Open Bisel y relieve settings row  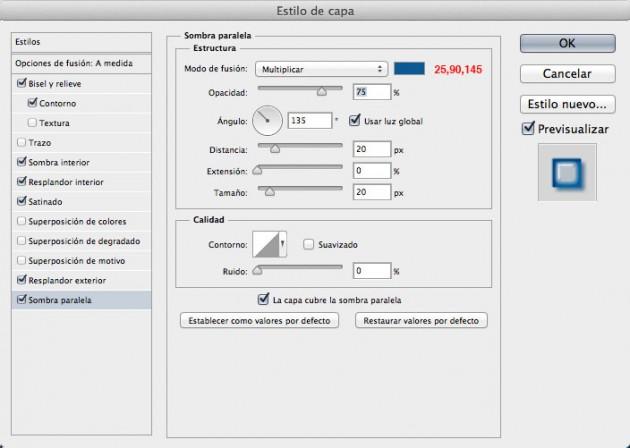[82, 84]
